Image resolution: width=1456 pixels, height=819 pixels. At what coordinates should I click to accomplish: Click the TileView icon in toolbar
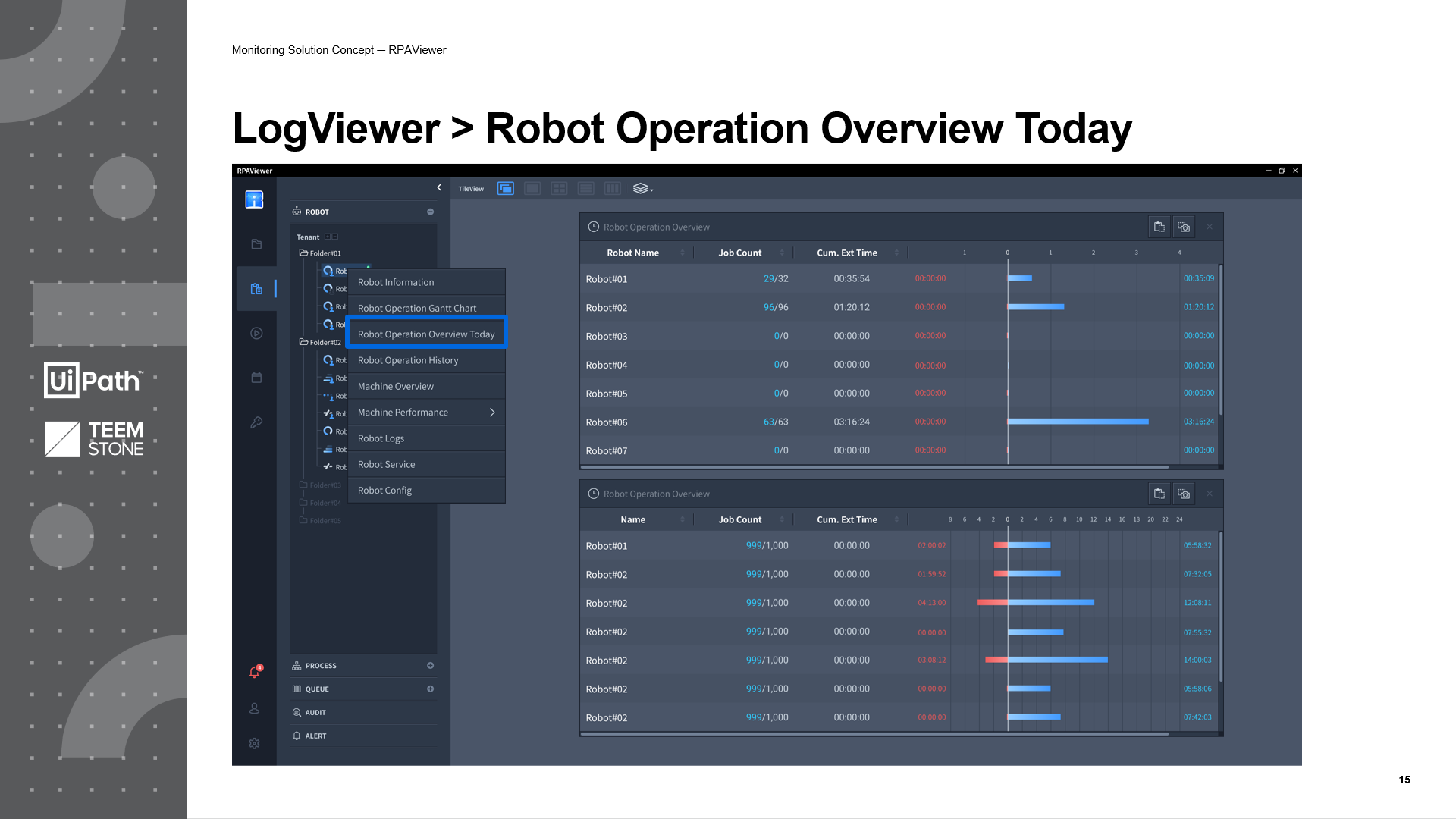tap(506, 188)
